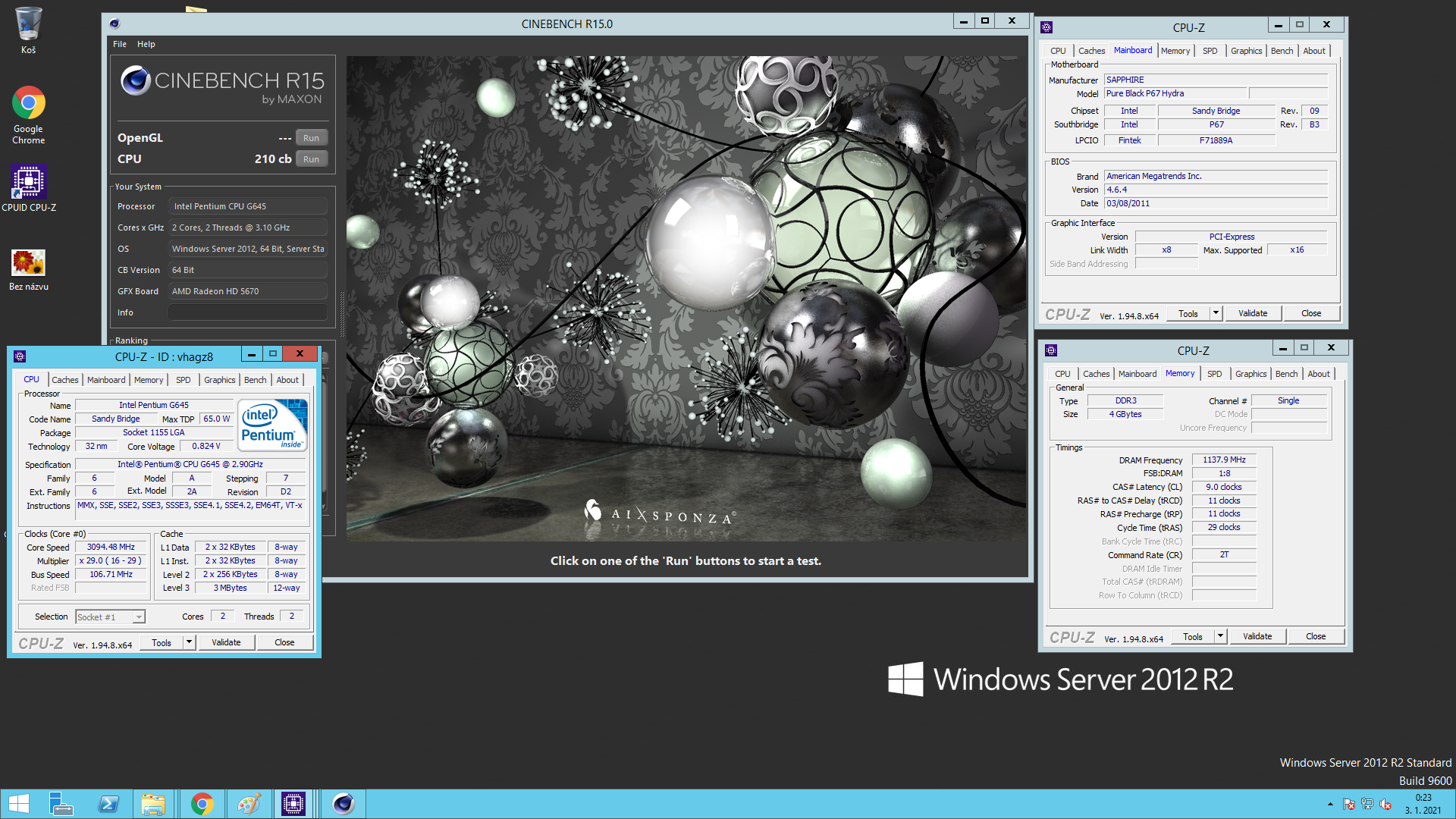Screen dimensions: 1456x819
Task: Run the OpenGL test in Cinebench
Action: [311, 138]
